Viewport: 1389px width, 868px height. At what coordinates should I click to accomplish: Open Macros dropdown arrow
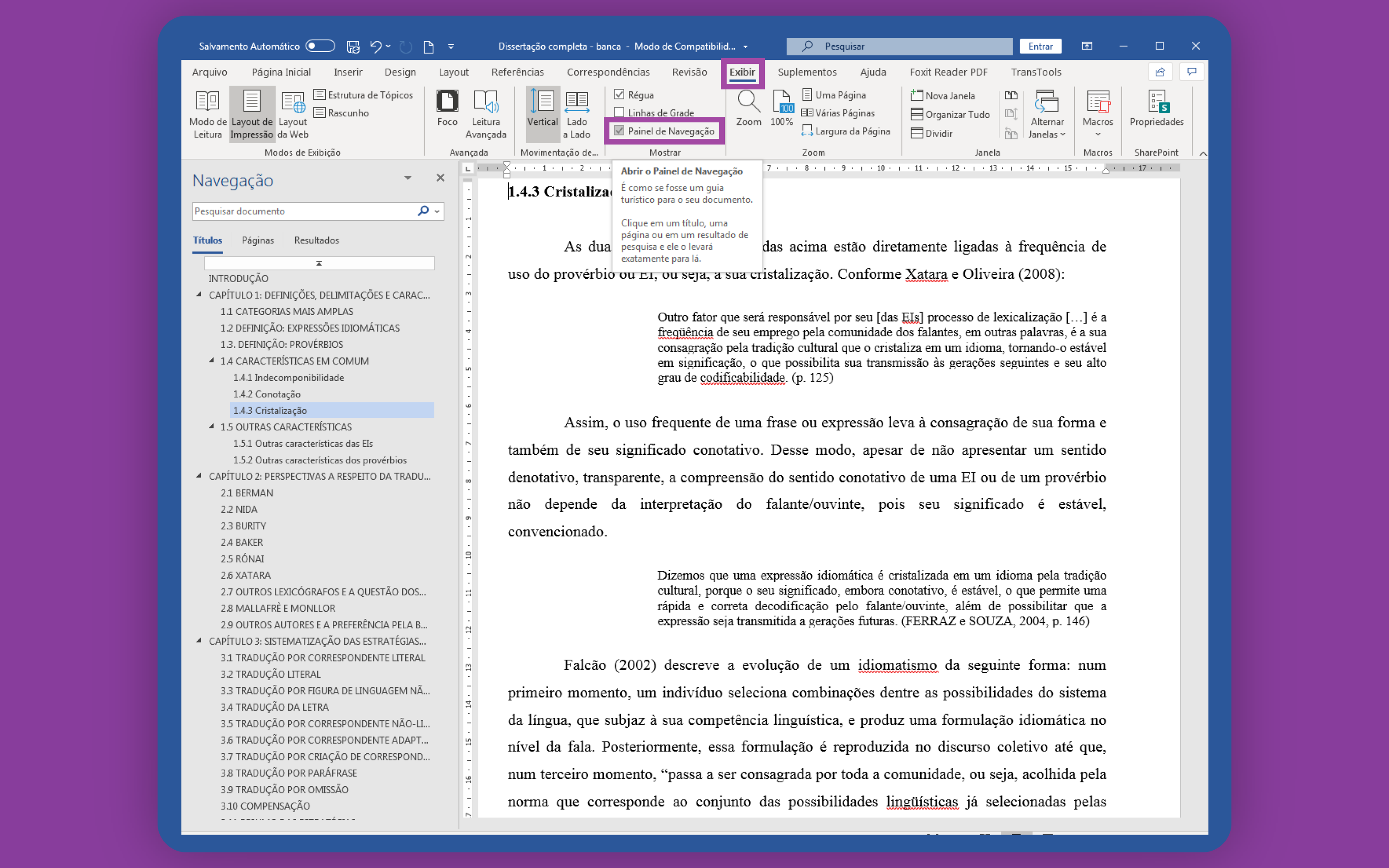(x=1097, y=135)
